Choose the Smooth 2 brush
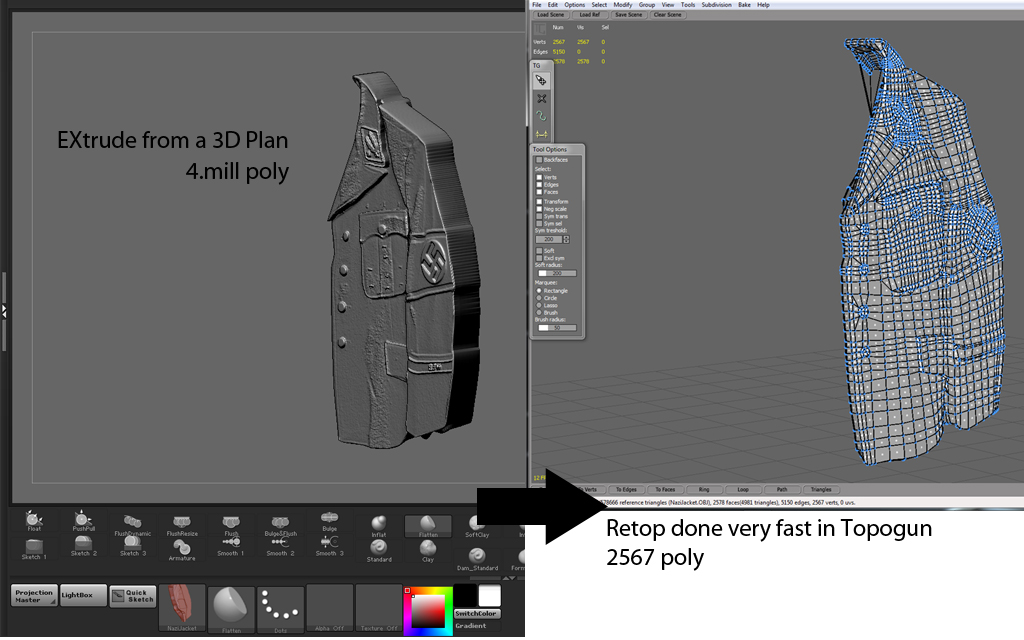This screenshot has height=640, width=1024. pyautogui.click(x=280, y=547)
